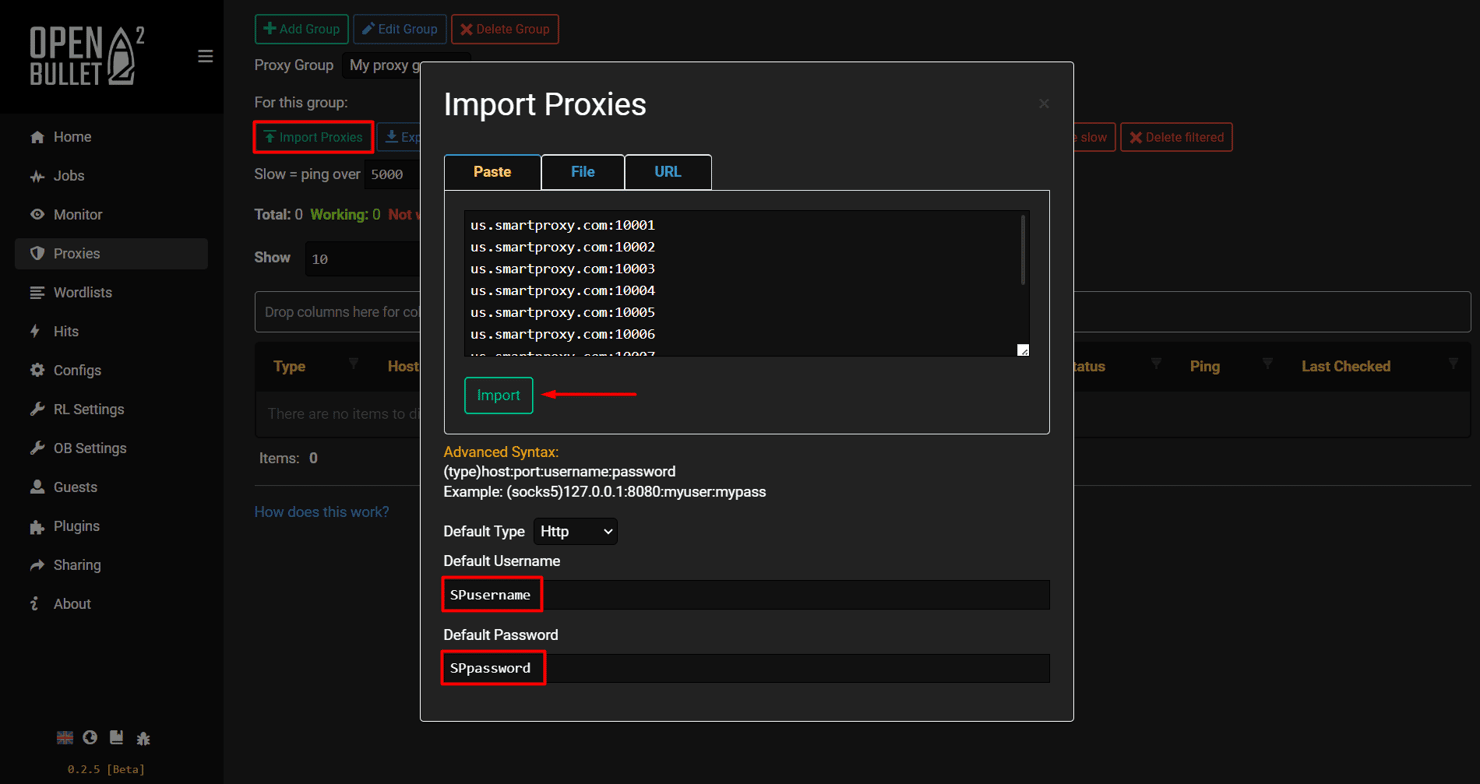Click the Status column filter icon
The width and height of the screenshot is (1480, 784).
(x=1156, y=365)
